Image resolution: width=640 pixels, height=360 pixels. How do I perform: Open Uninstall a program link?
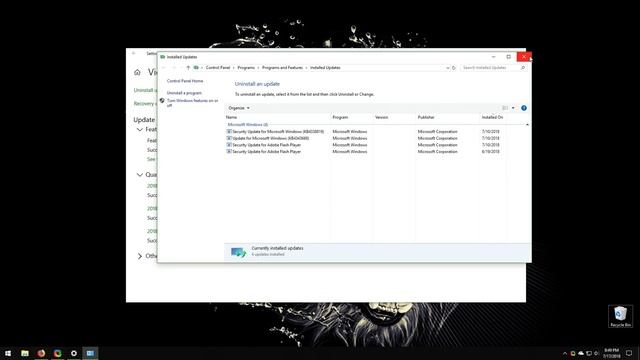pos(184,93)
